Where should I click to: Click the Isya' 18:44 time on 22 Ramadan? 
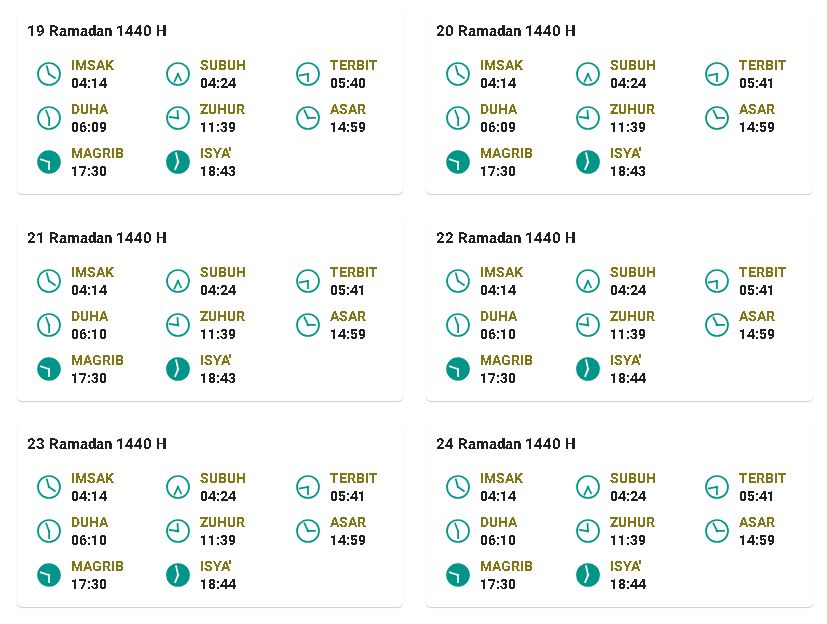(x=628, y=378)
